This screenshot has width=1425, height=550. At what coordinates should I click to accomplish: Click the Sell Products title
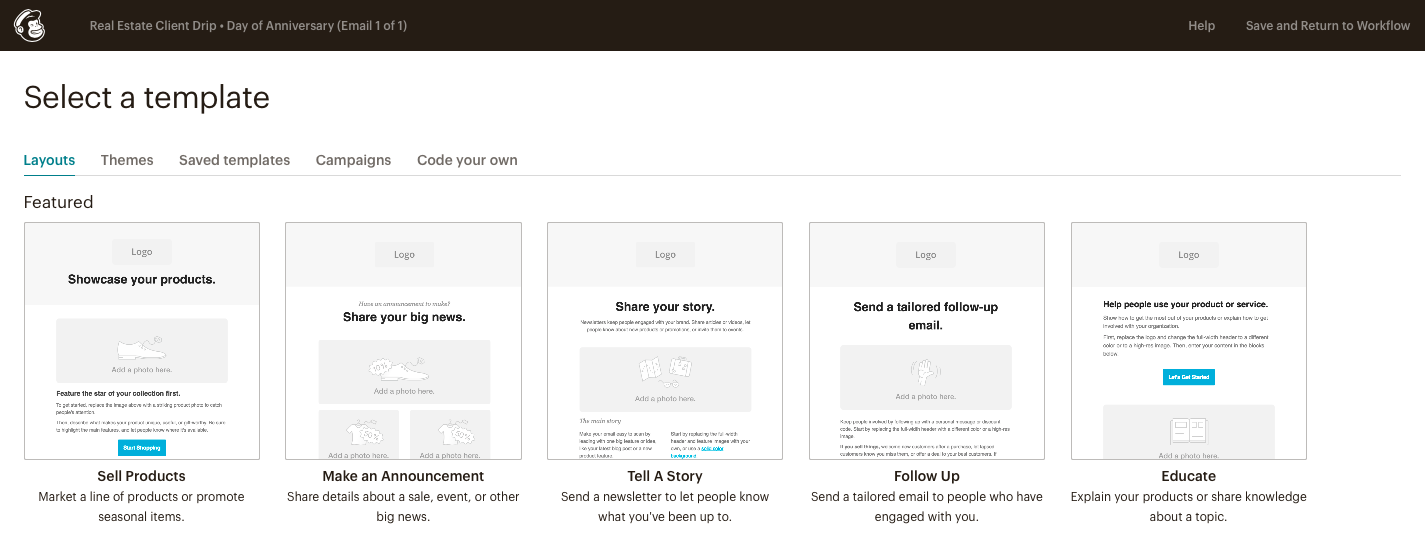click(x=142, y=476)
